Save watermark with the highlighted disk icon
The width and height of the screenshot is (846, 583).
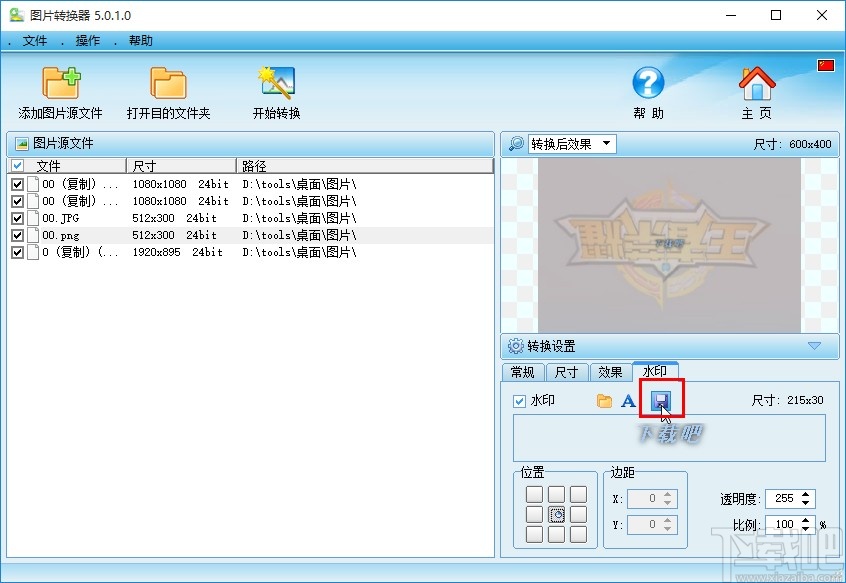pyautogui.click(x=660, y=400)
